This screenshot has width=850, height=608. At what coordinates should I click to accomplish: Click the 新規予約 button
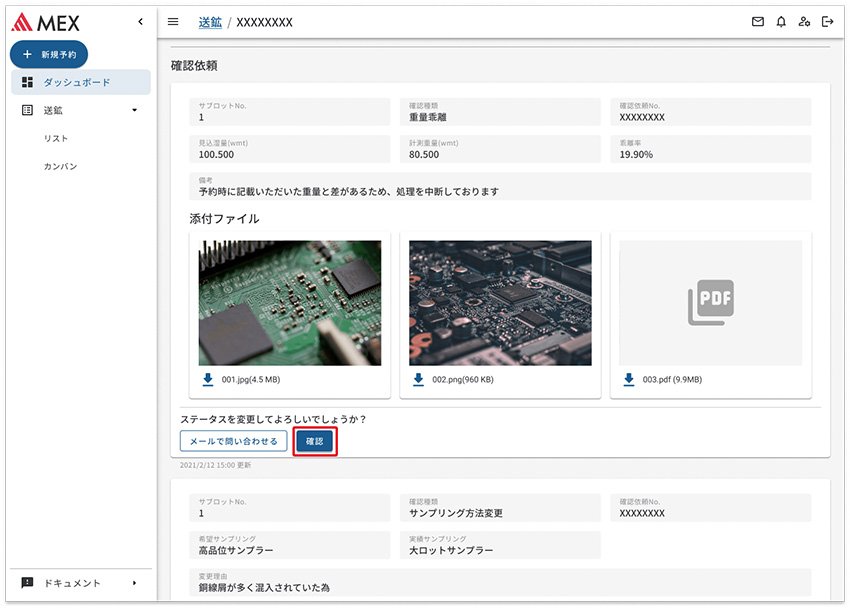point(49,54)
